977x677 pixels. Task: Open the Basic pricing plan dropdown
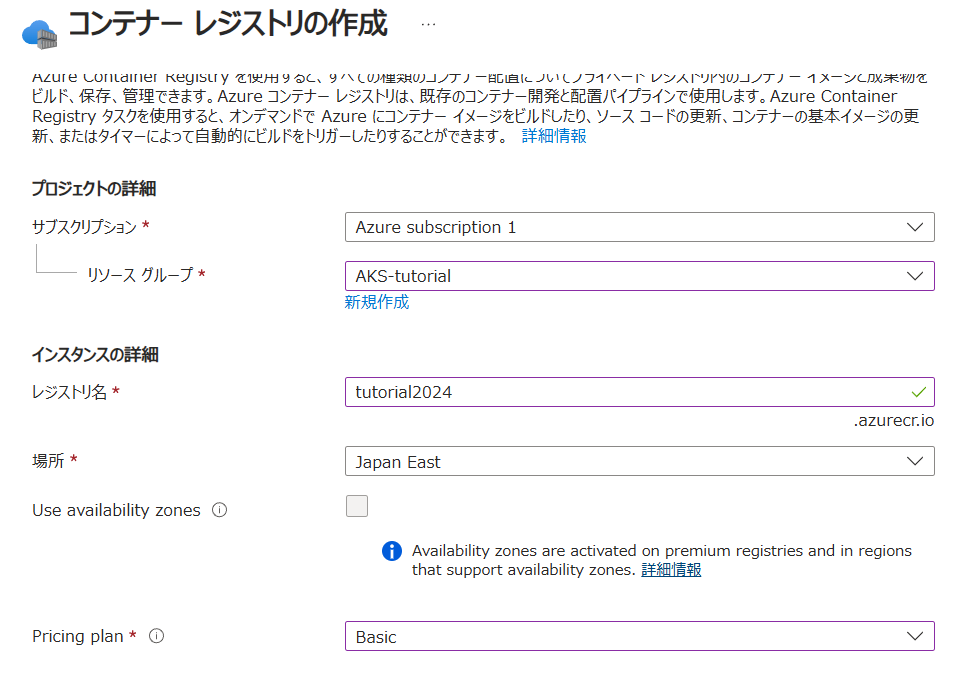coord(639,637)
